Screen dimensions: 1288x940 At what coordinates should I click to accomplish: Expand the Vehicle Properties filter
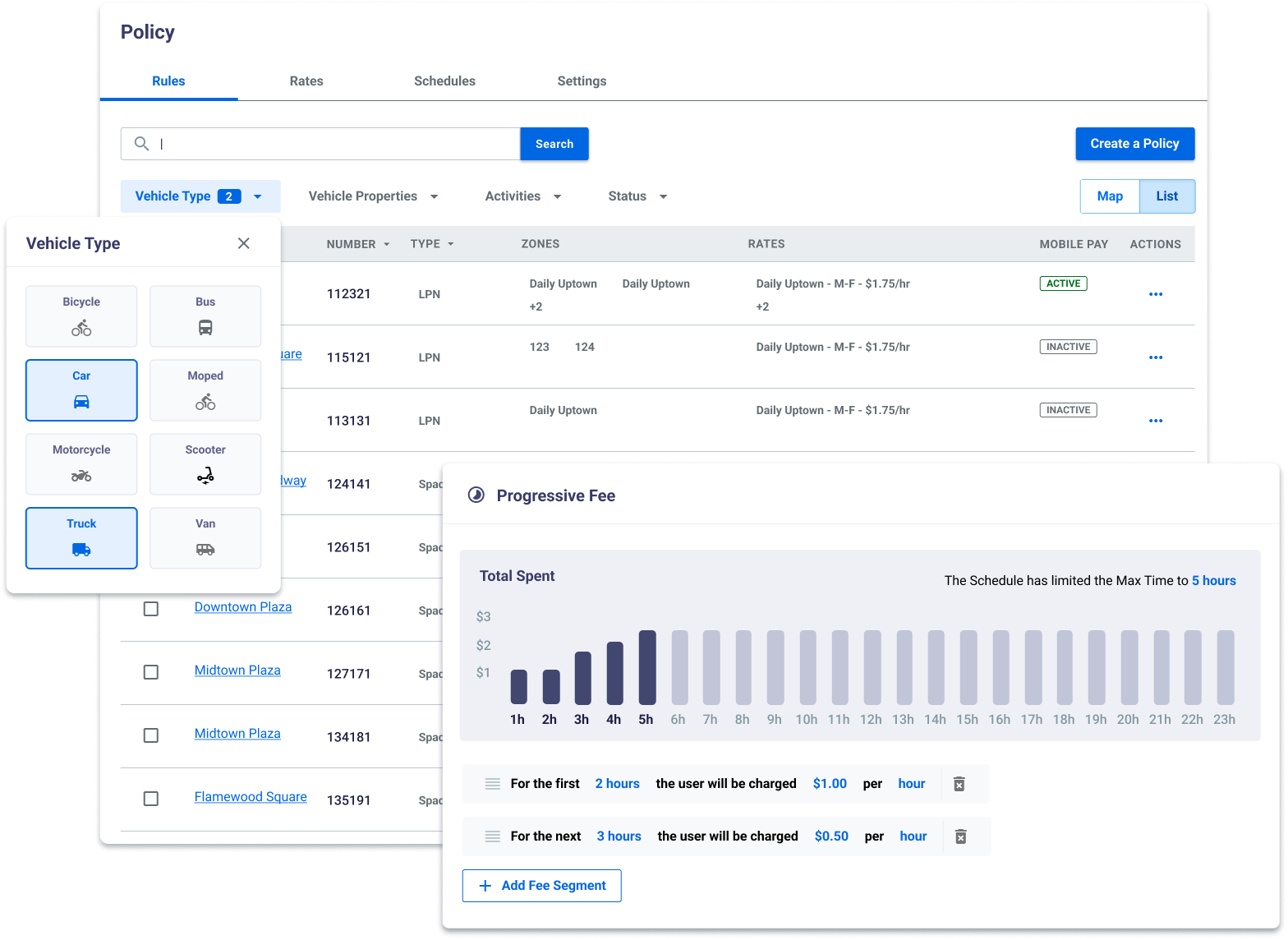(373, 196)
